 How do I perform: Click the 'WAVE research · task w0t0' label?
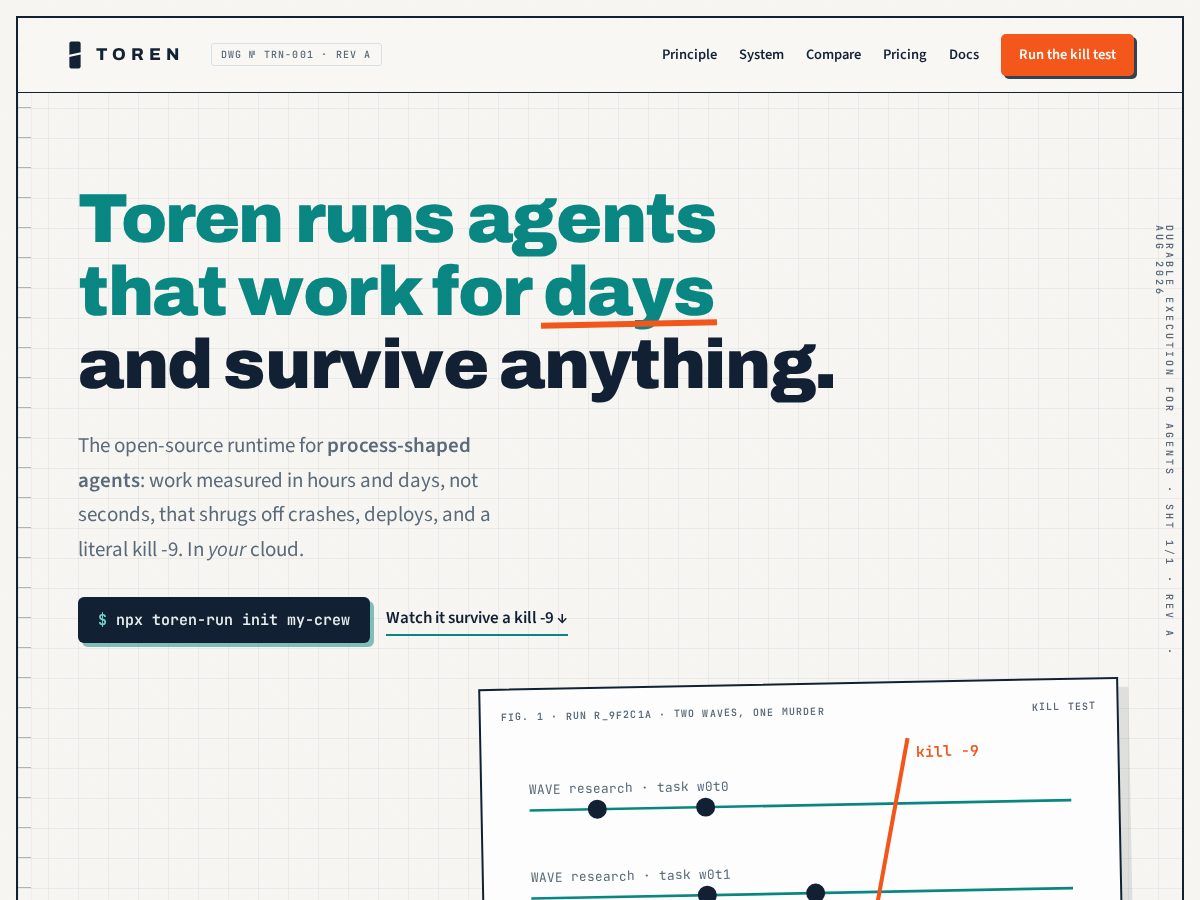(x=628, y=788)
